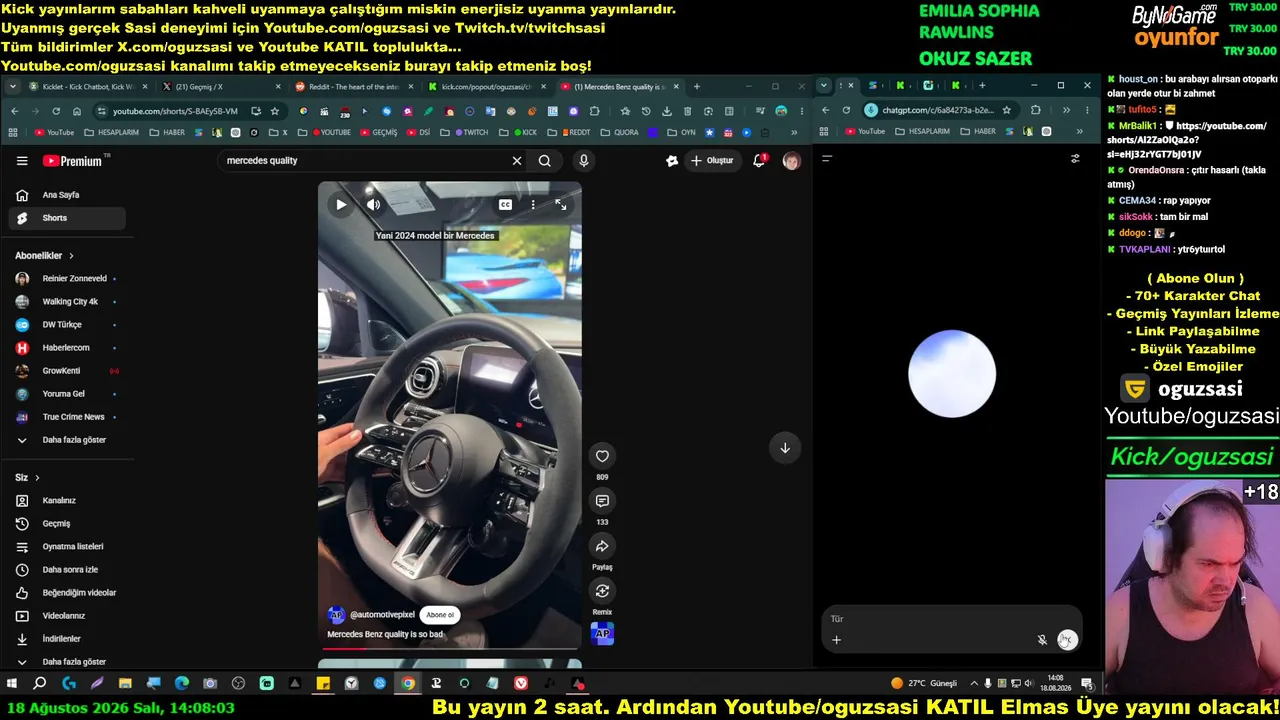Toggle closed captions on the short
This screenshot has width=1280, height=720.
[x=506, y=205]
